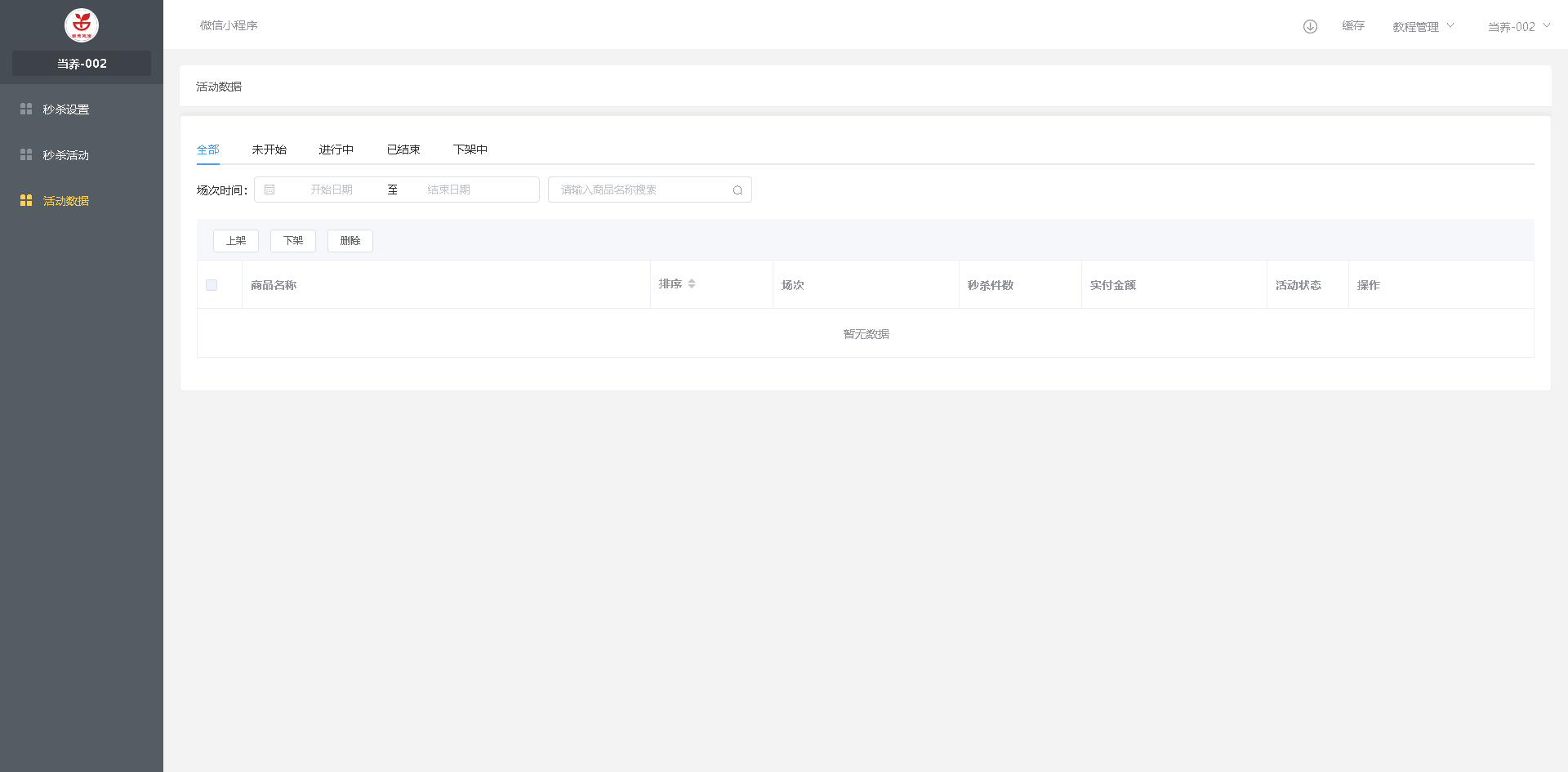Click the 删除 button
Screen dimensions: 1568x772
click(350, 241)
